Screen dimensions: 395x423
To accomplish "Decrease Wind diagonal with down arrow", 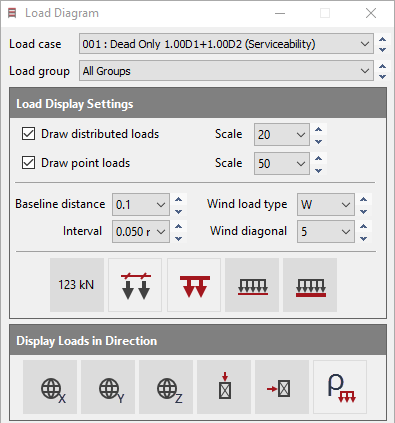I will (x=364, y=239).
